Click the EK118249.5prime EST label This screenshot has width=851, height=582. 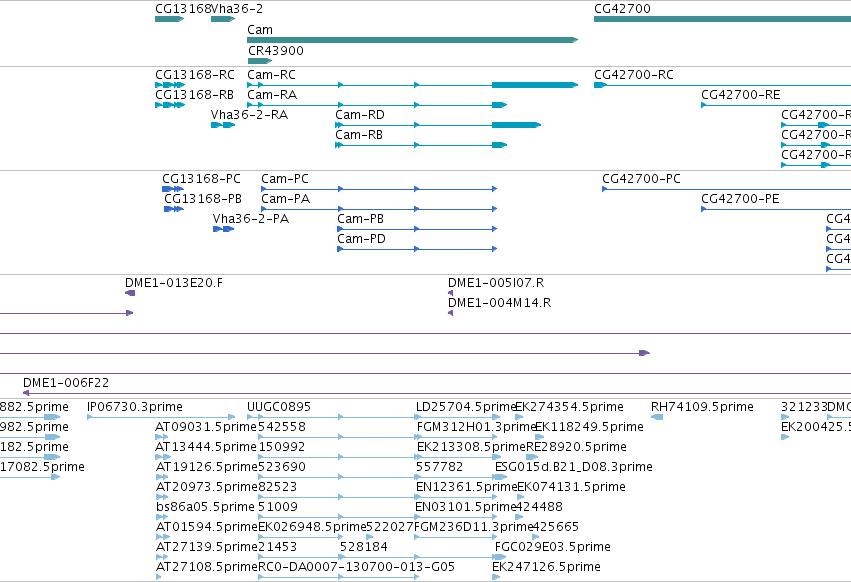(589, 427)
